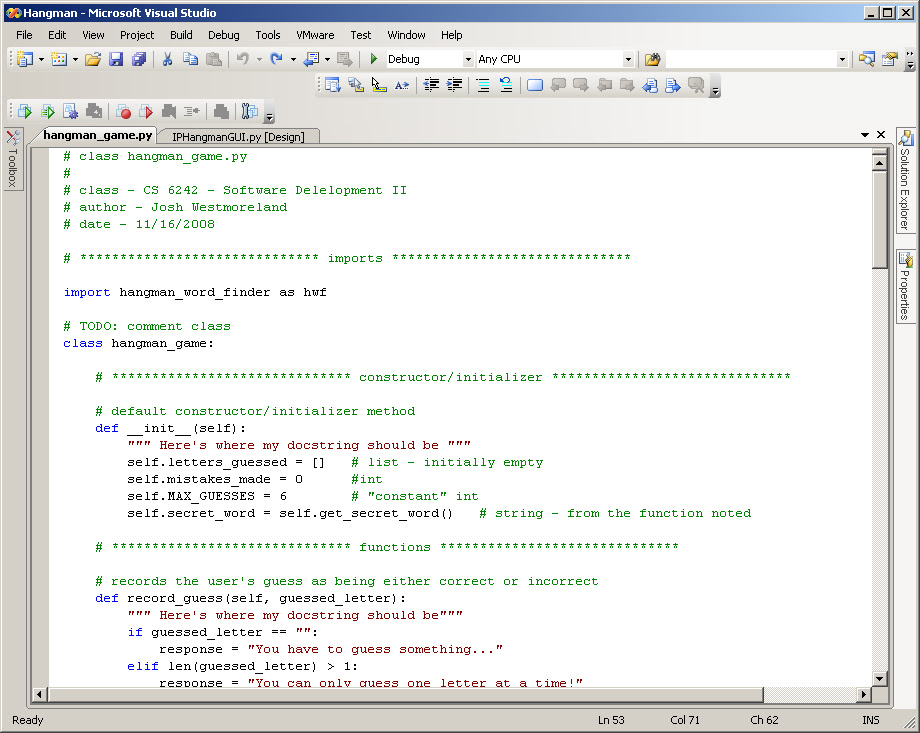This screenshot has width=920, height=733.
Task: Click the Open File folder icon
Action: click(93, 59)
